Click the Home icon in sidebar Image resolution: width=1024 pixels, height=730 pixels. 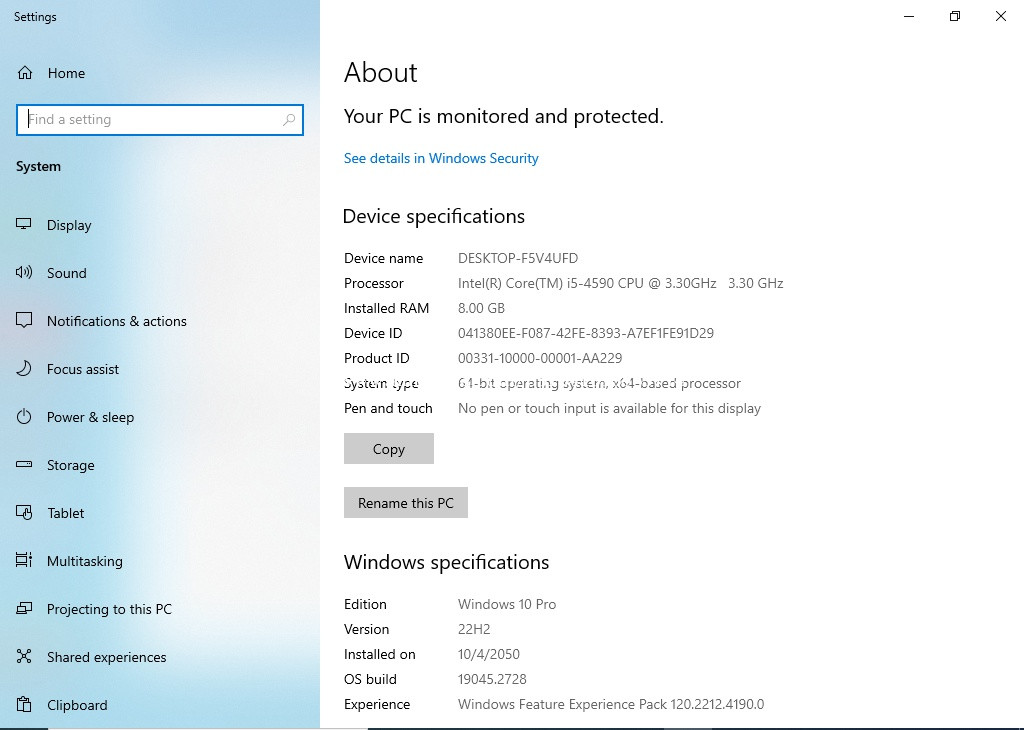click(25, 73)
